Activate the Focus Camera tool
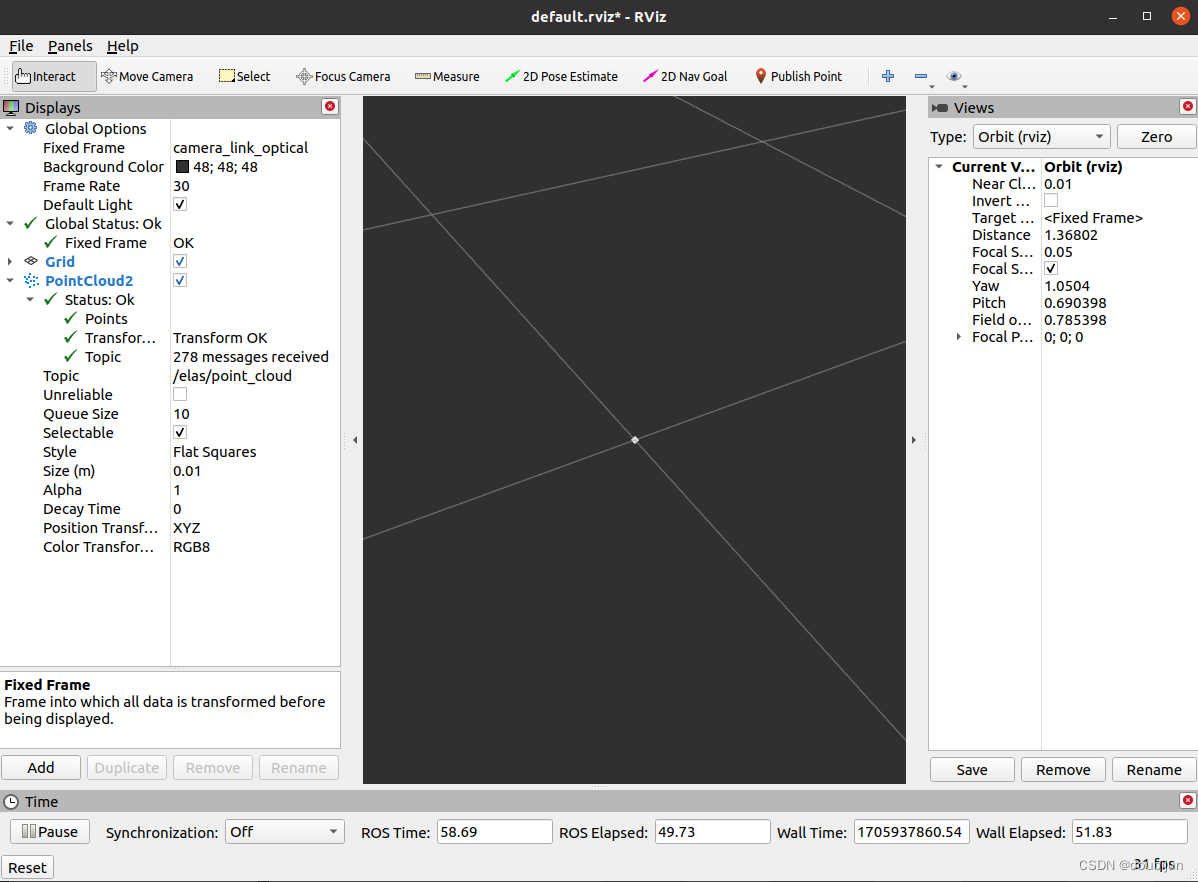The width and height of the screenshot is (1198, 882). point(343,76)
